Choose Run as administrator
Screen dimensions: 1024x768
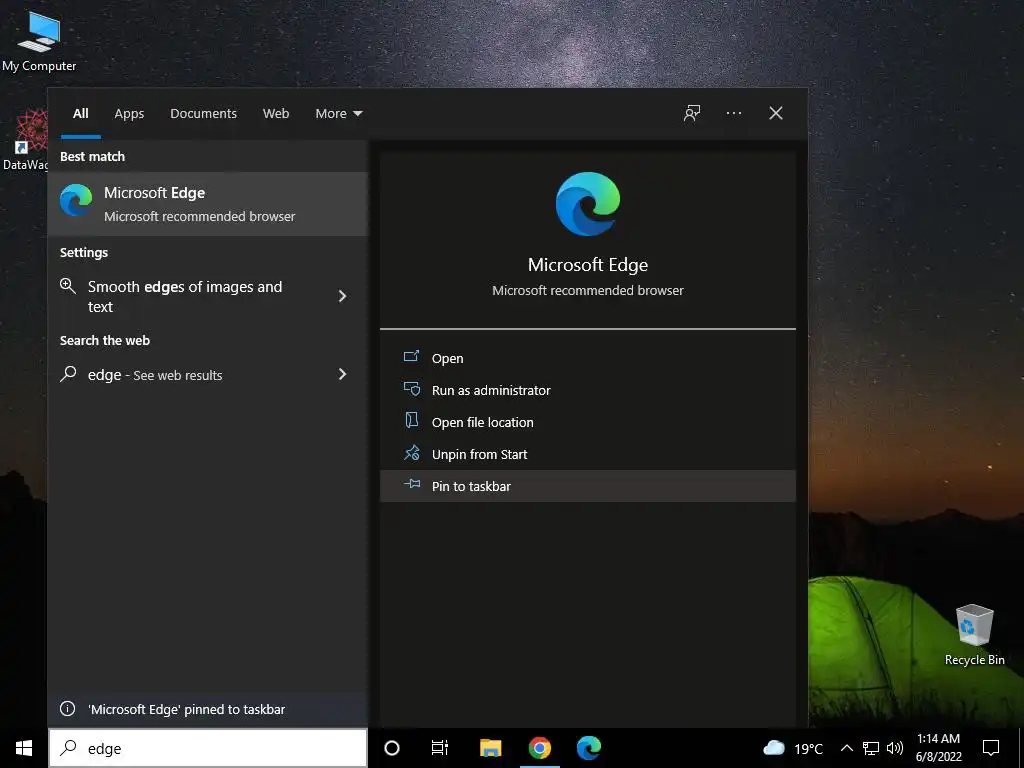pos(588,390)
